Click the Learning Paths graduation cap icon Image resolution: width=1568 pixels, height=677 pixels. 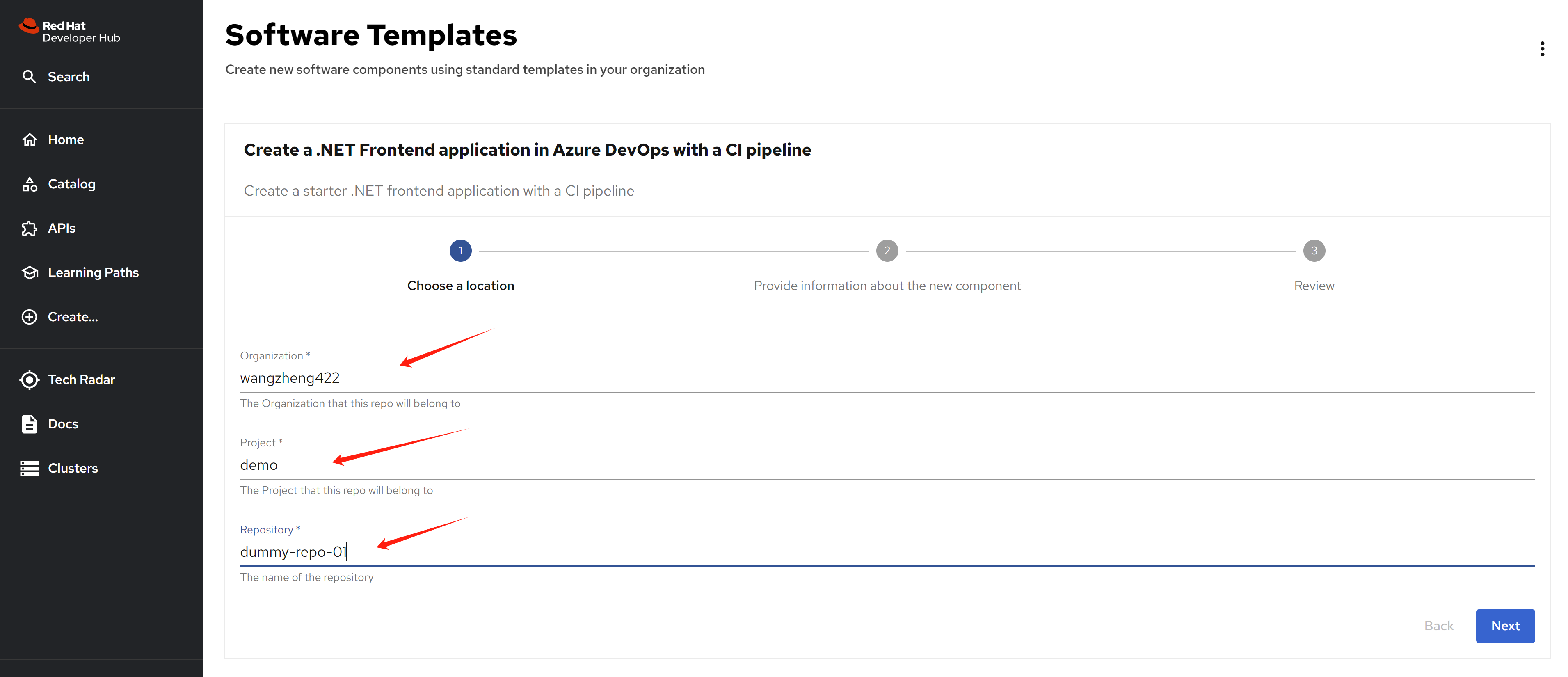[29, 273]
